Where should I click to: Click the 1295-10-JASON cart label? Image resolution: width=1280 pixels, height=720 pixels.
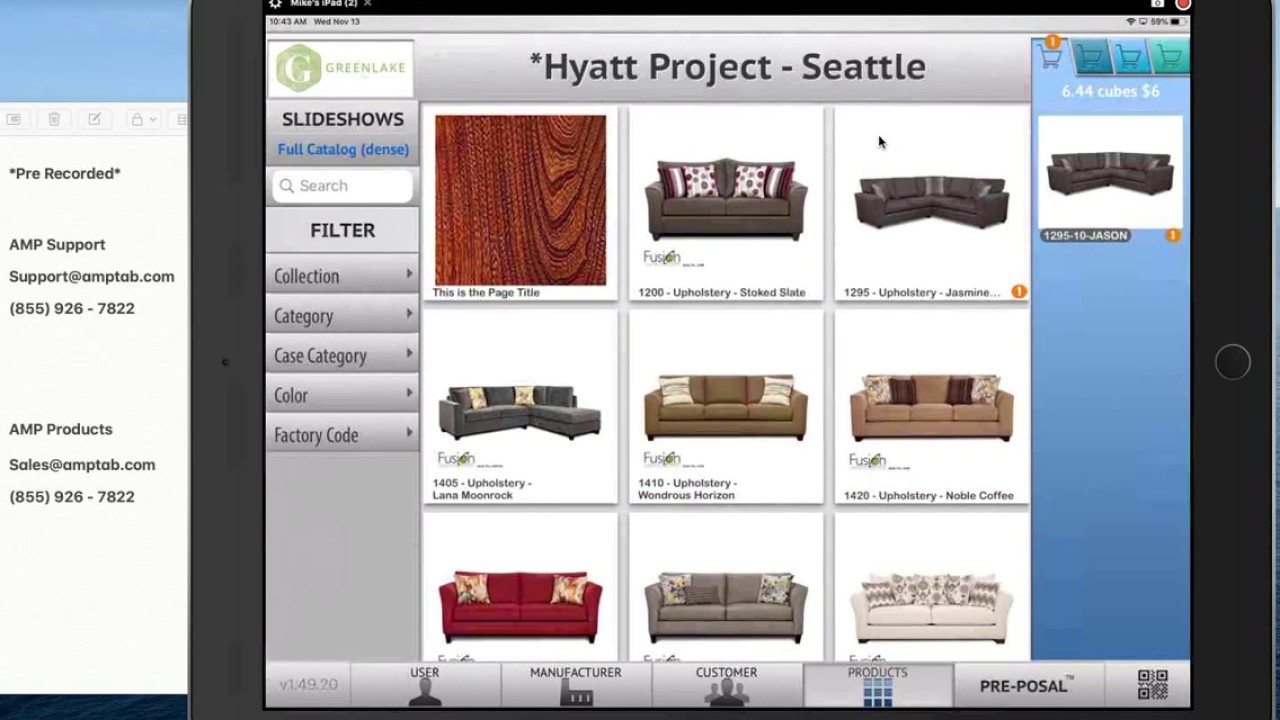click(1085, 236)
